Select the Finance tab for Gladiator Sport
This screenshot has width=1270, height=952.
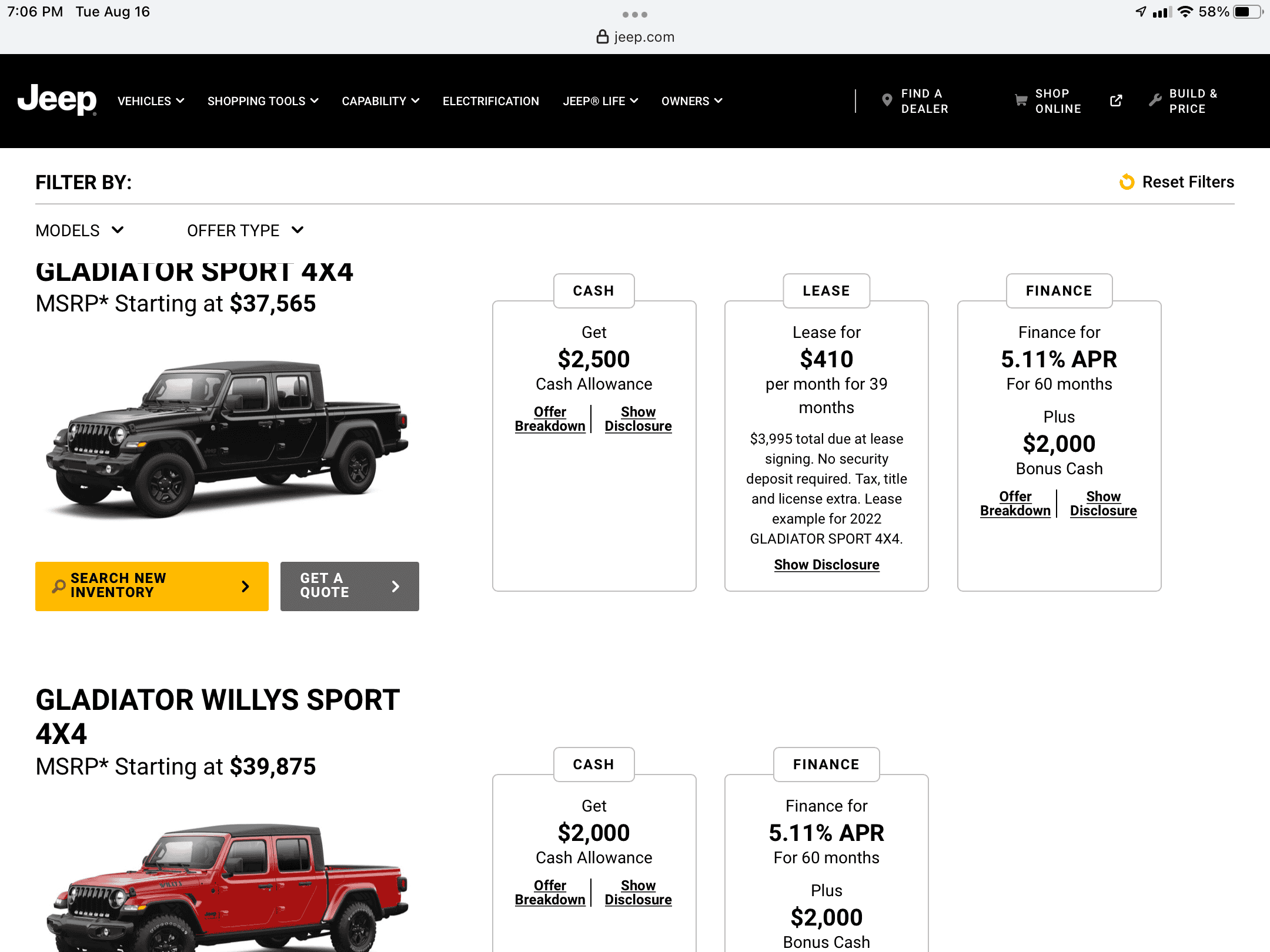pos(1059,291)
